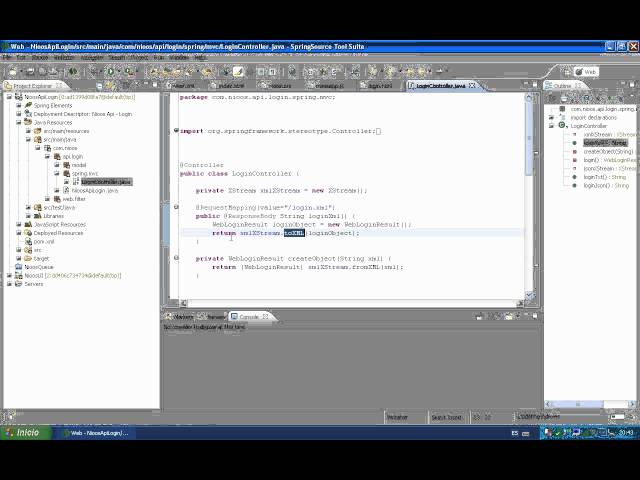640x480 pixels.
Task: Click the Run (green play) toolbar button
Action: tap(111, 72)
